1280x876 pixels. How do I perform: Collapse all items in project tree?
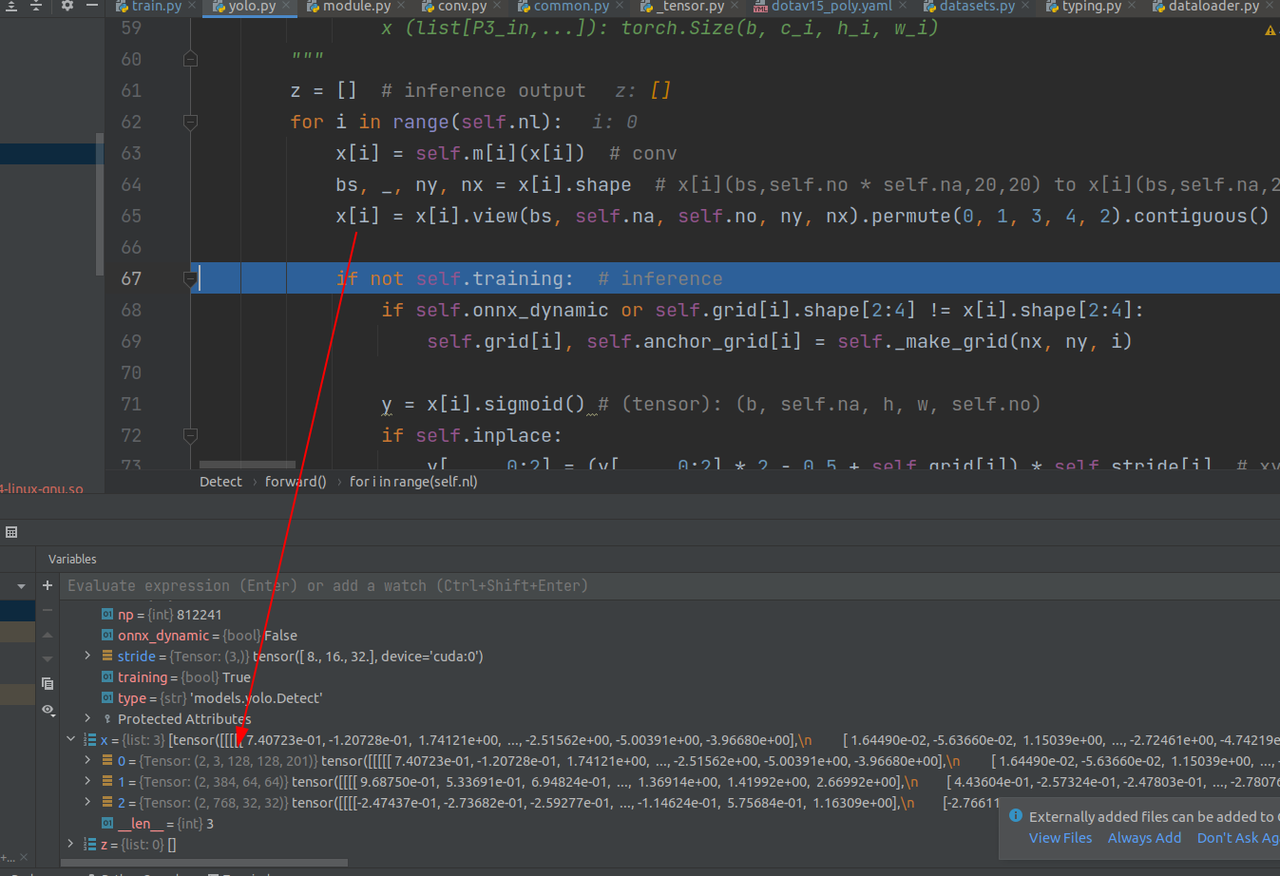36,6
